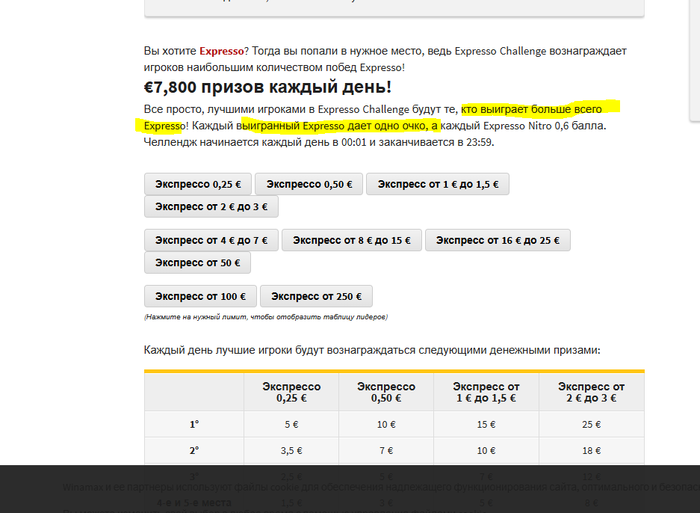This screenshot has width=700, height=513.
Task: Open the red Expresso link
Action: [221, 51]
